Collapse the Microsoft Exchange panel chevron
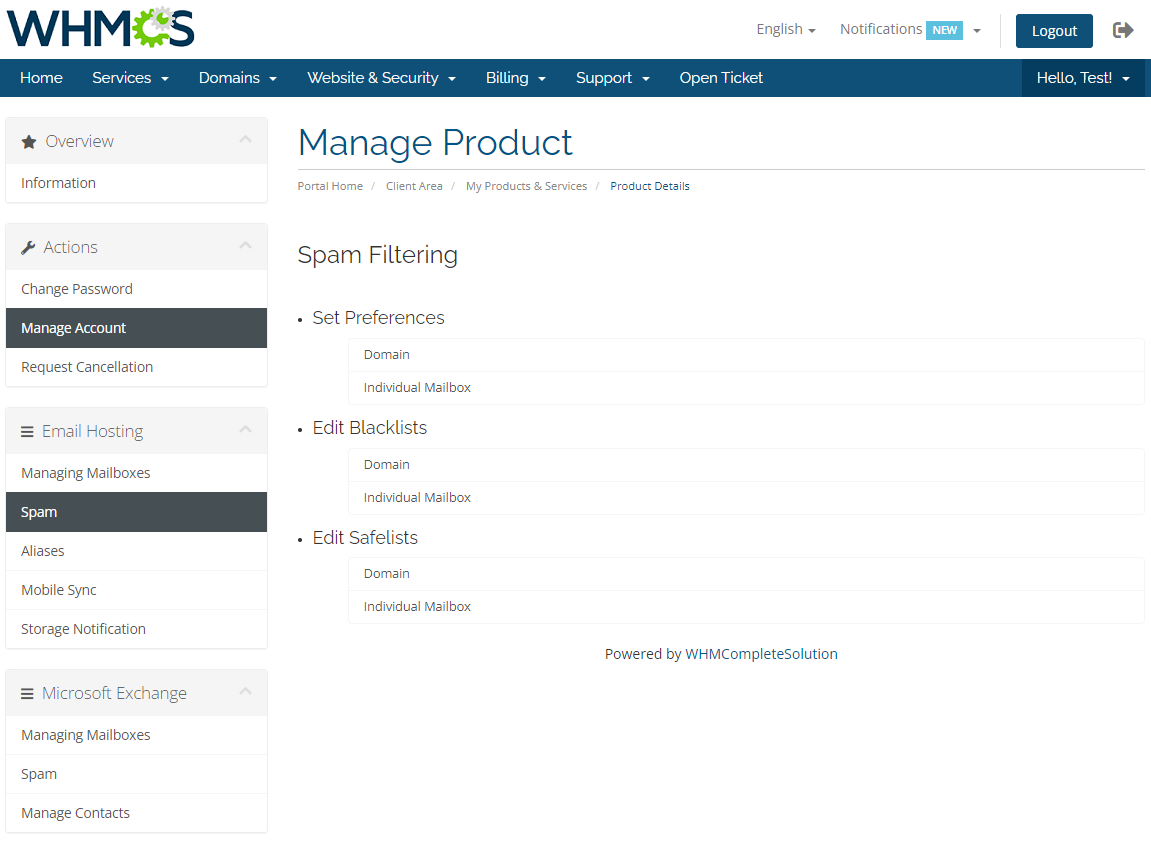This screenshot has width=1151, height=854. pyautogui.click(x=245, y=692)
